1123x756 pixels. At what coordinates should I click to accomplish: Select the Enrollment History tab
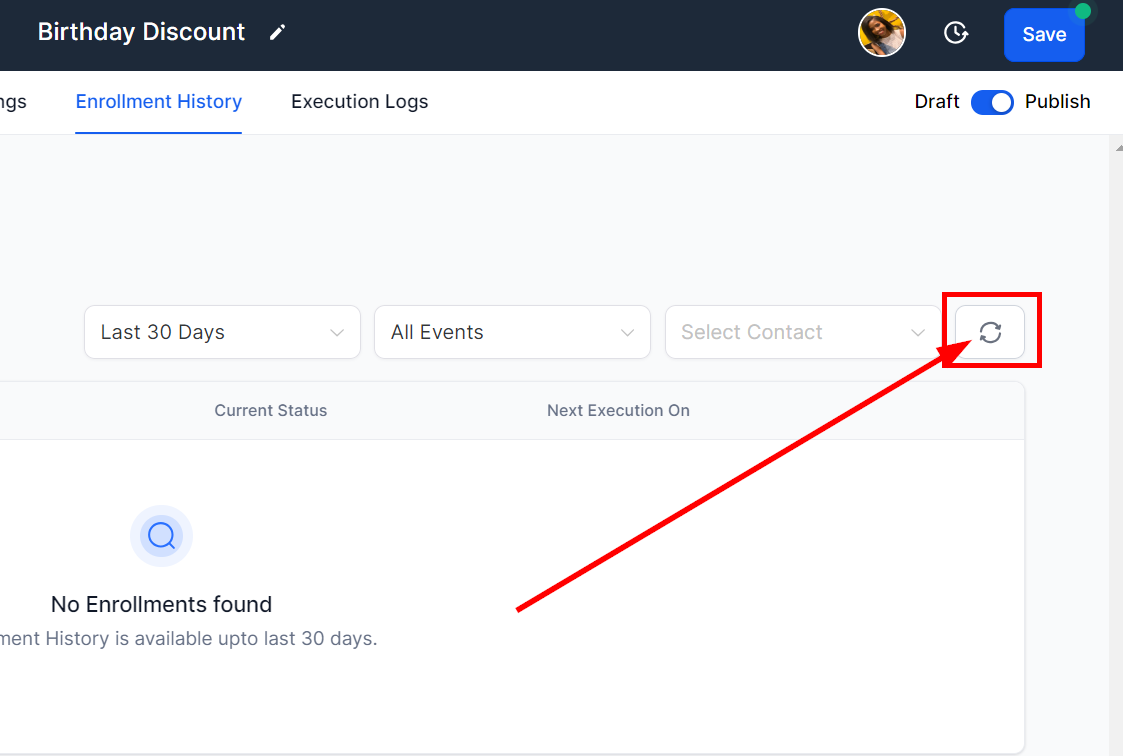(x=159, y=102)
